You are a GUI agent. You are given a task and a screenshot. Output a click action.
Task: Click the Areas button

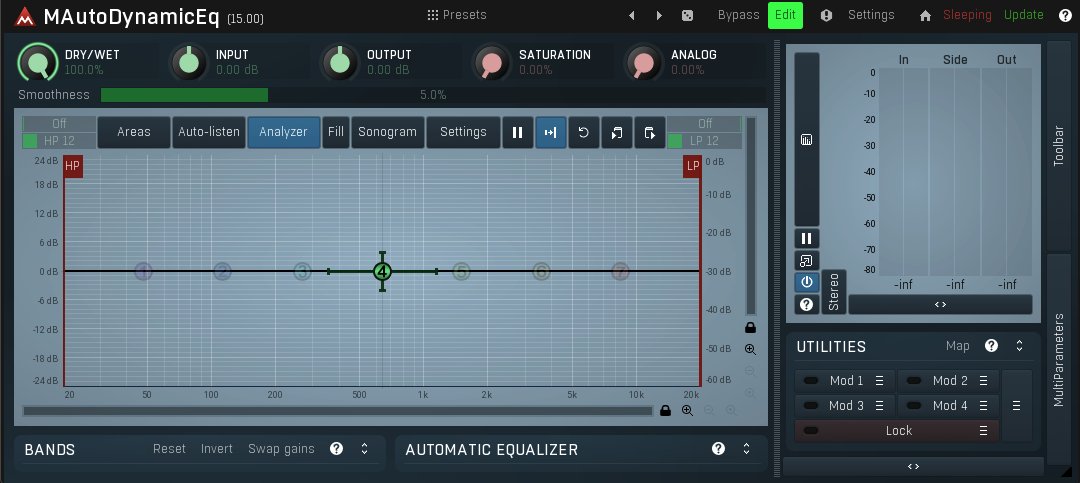(134, 132)
